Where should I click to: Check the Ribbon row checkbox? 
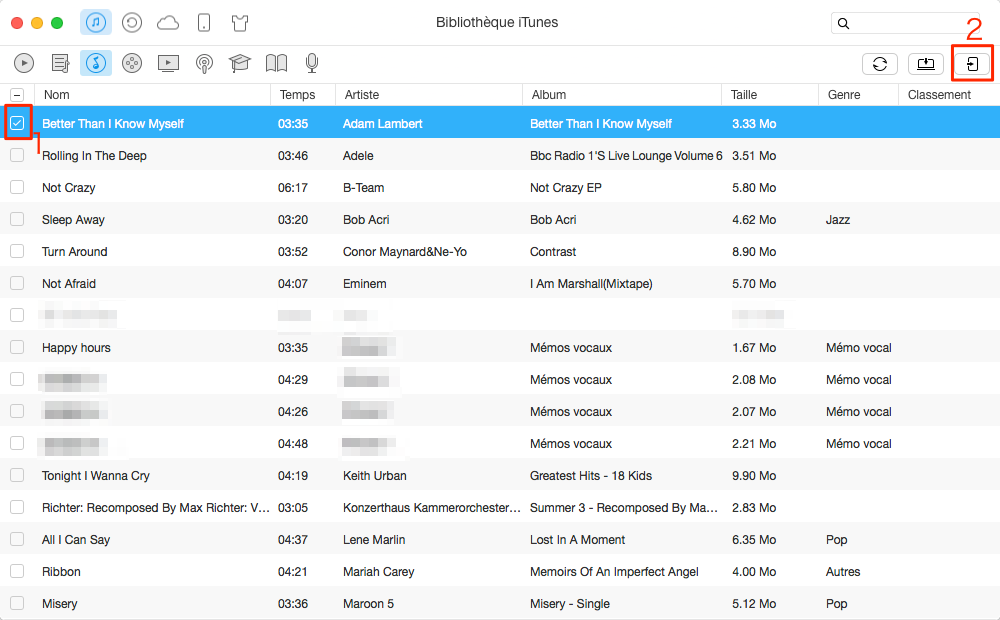pyautogui.click(x=17, y=571)
